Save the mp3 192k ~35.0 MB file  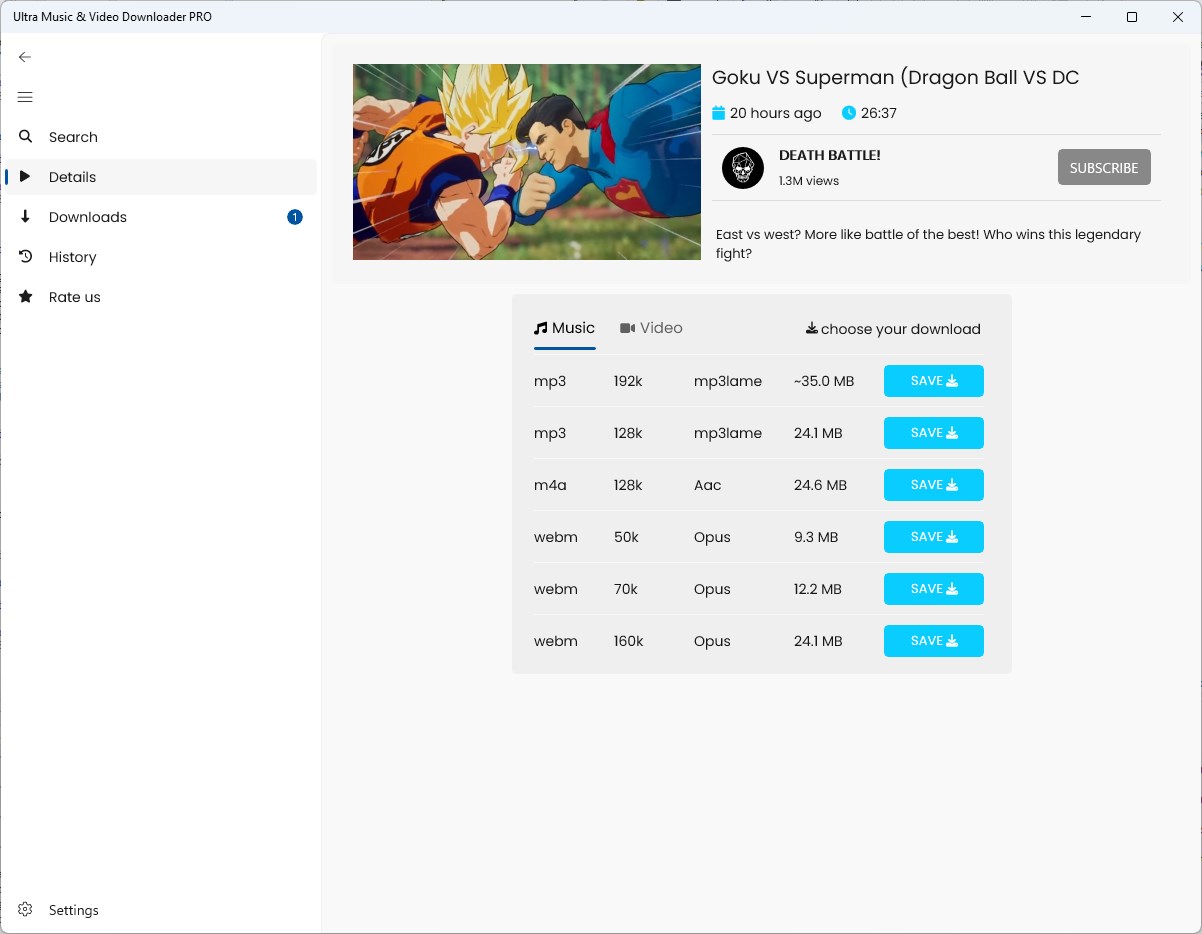coord(934,381)
